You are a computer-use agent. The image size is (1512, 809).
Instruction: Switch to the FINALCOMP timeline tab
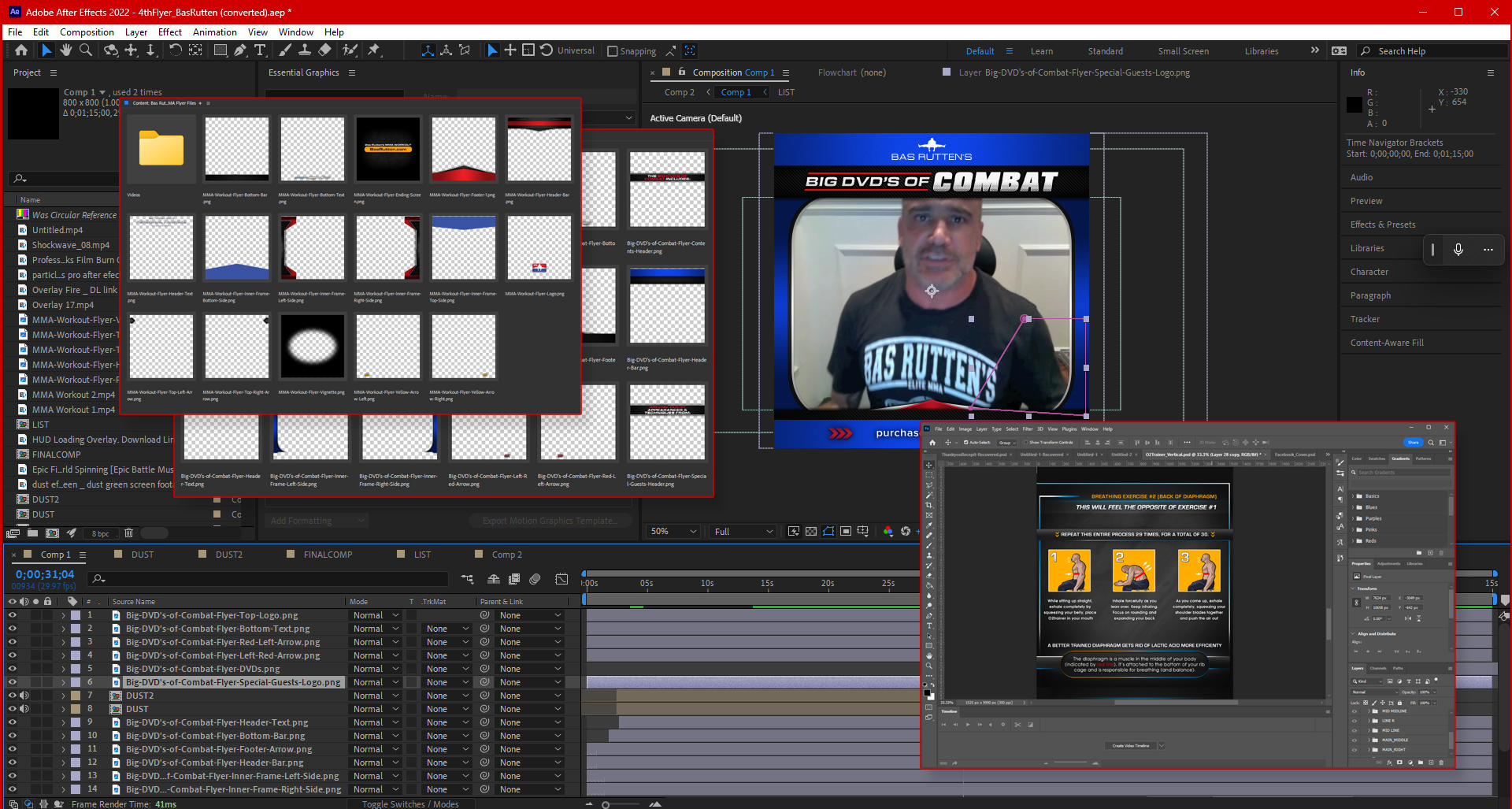point(328,555)
